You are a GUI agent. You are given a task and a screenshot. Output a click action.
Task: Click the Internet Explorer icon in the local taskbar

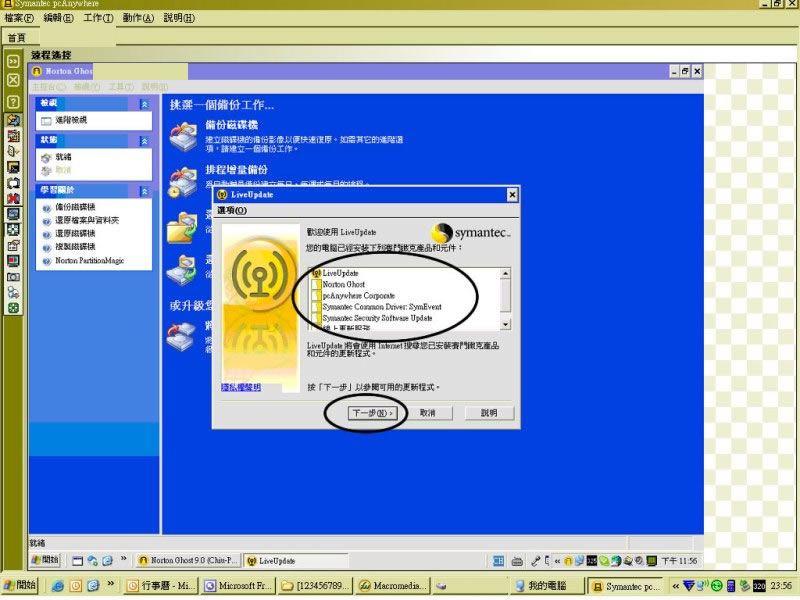click(58, 586)
